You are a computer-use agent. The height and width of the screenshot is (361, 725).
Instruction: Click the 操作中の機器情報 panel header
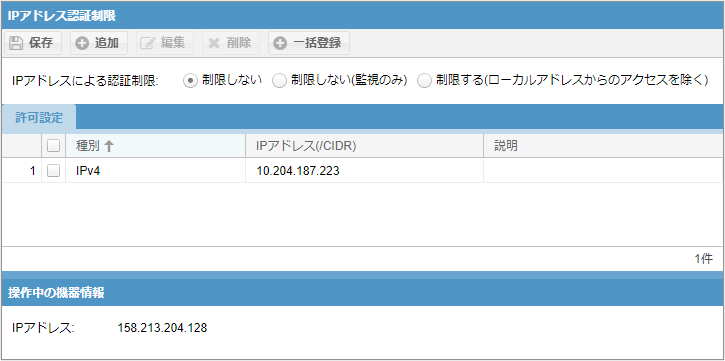tap(362, 293)
